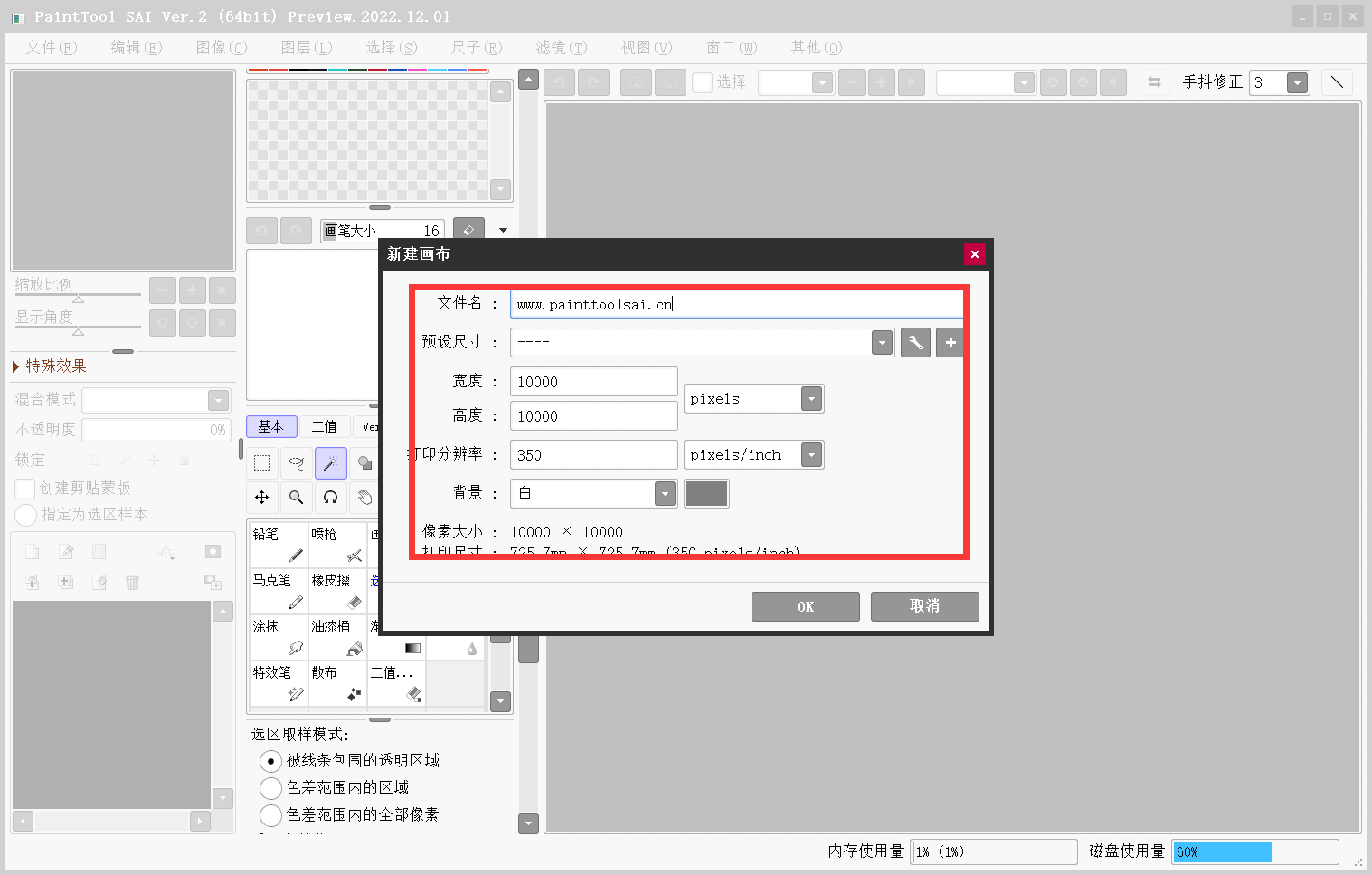Open the 窗口 menu

(x=732, y=47)
